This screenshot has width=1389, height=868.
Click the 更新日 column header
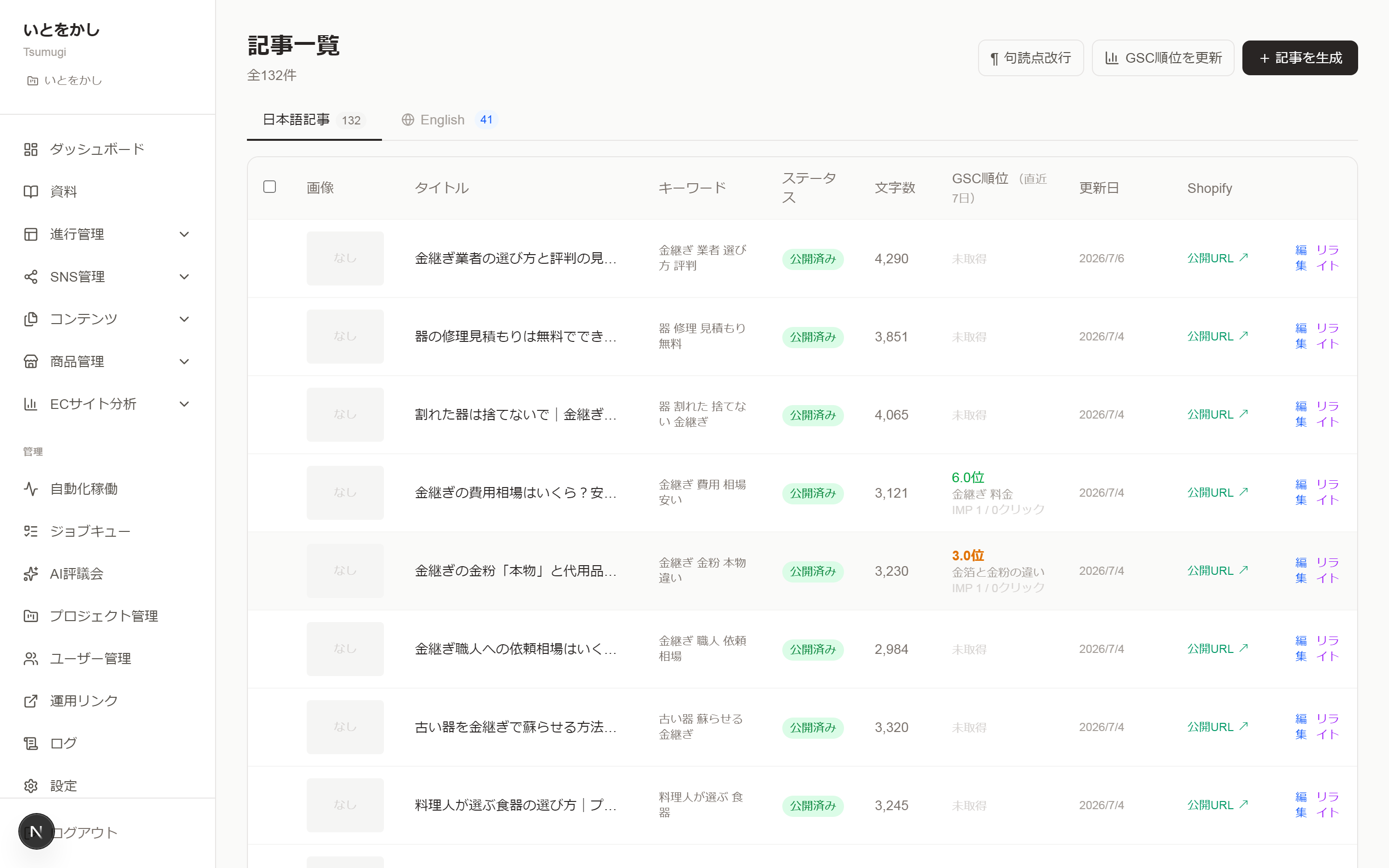pyautogui.click(x=1099, y=188)
